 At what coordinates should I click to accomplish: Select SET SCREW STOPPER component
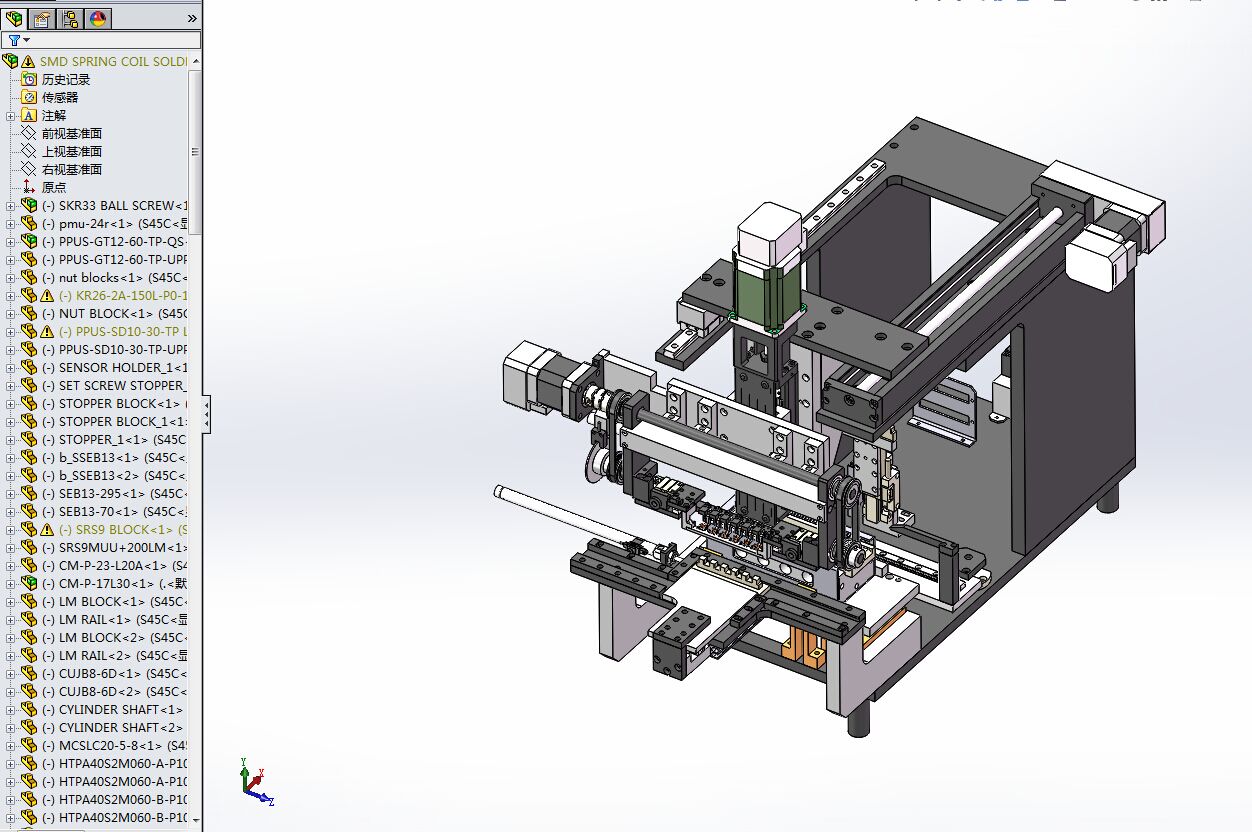click(115, 385)
